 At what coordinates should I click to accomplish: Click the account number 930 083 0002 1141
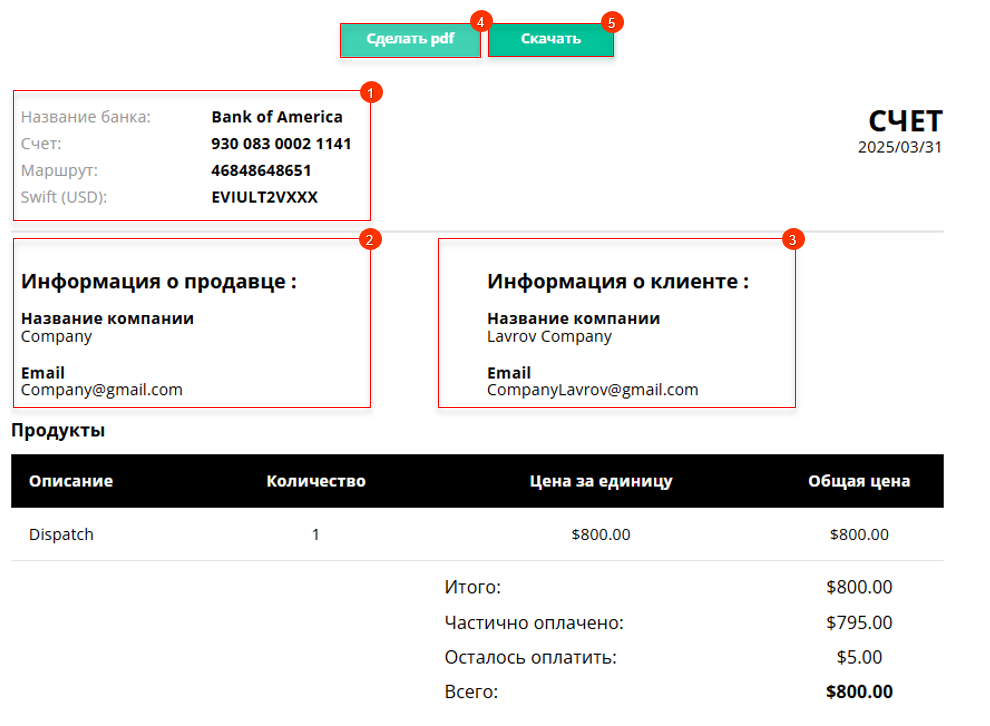(x=281, y=144)
